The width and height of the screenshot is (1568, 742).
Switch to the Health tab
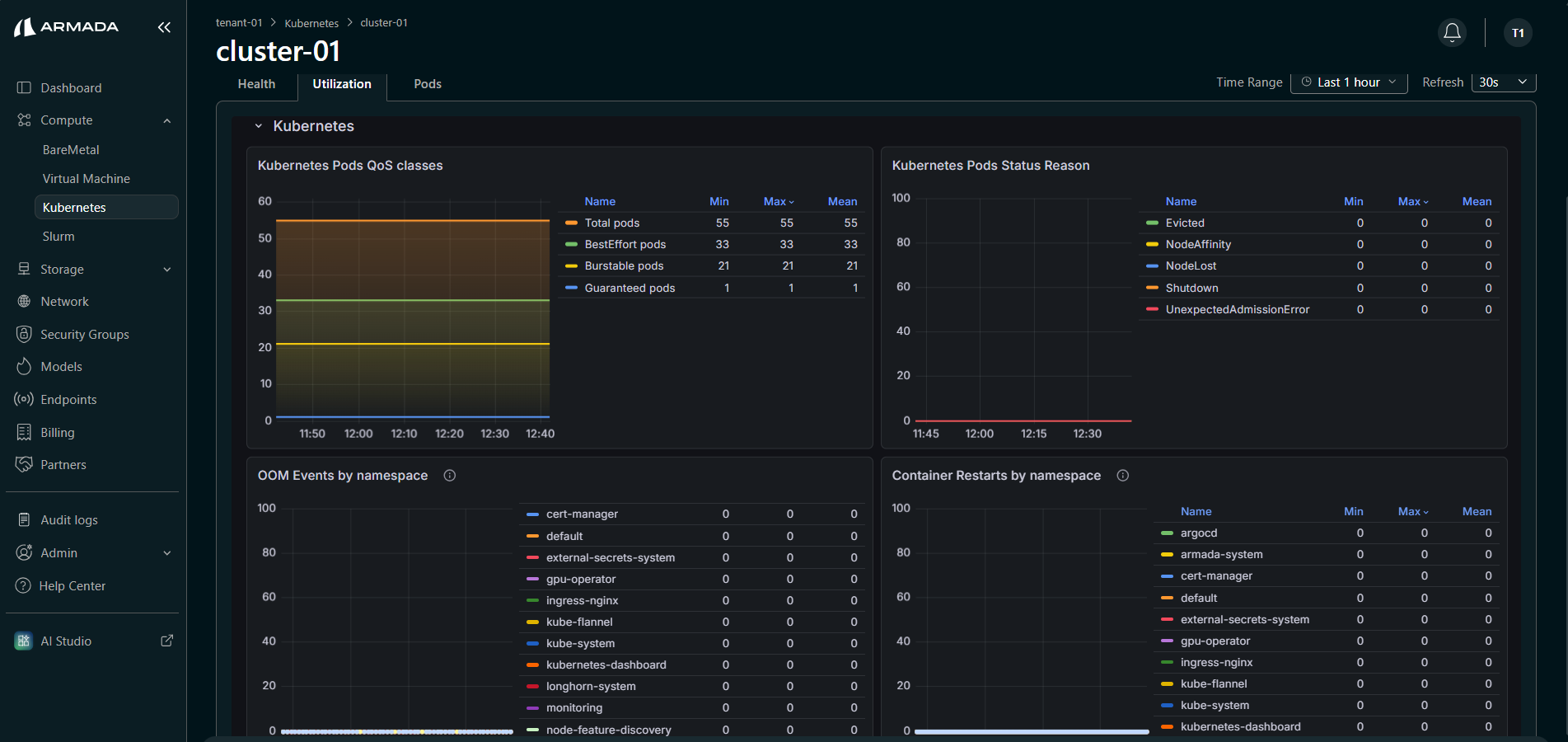point(256,84)
